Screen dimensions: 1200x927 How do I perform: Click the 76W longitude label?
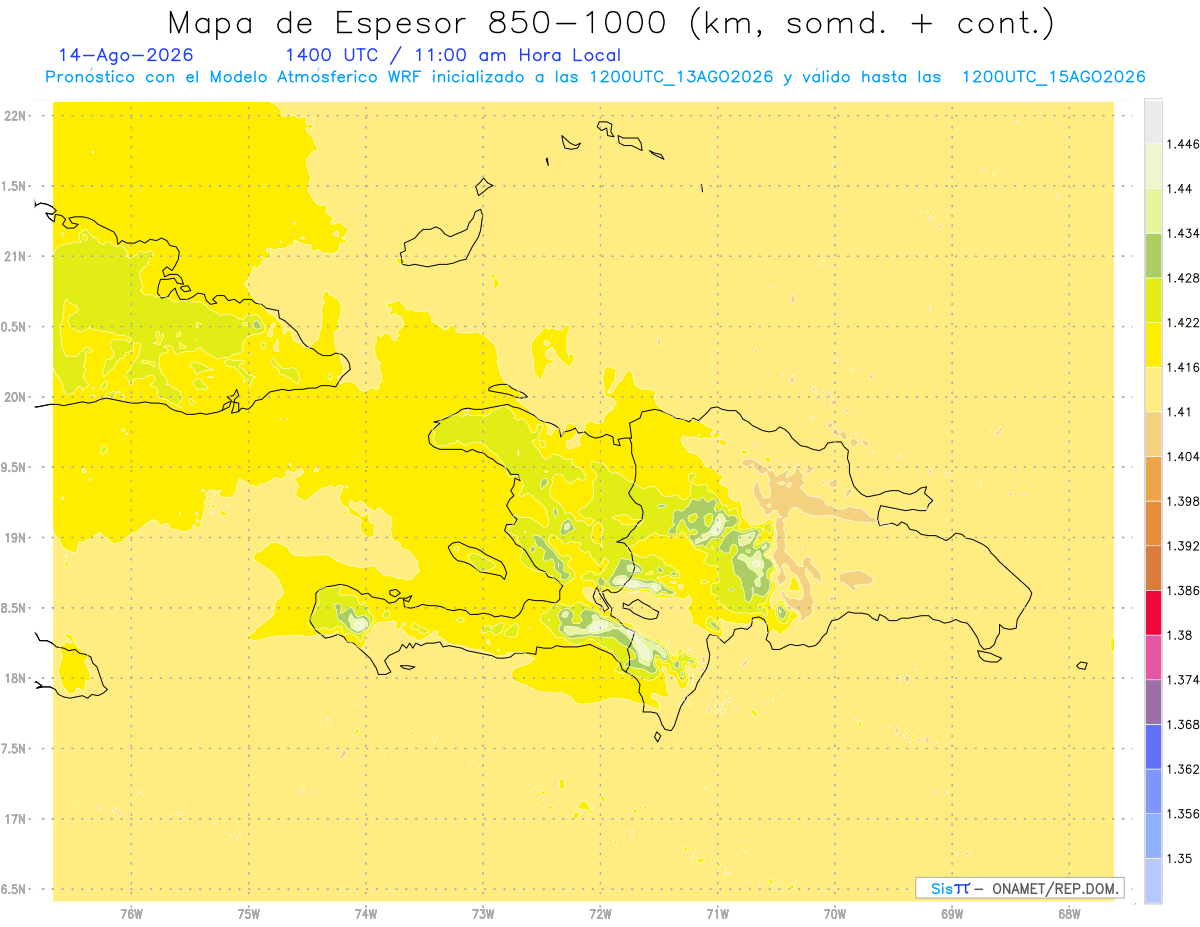[131, 914]
